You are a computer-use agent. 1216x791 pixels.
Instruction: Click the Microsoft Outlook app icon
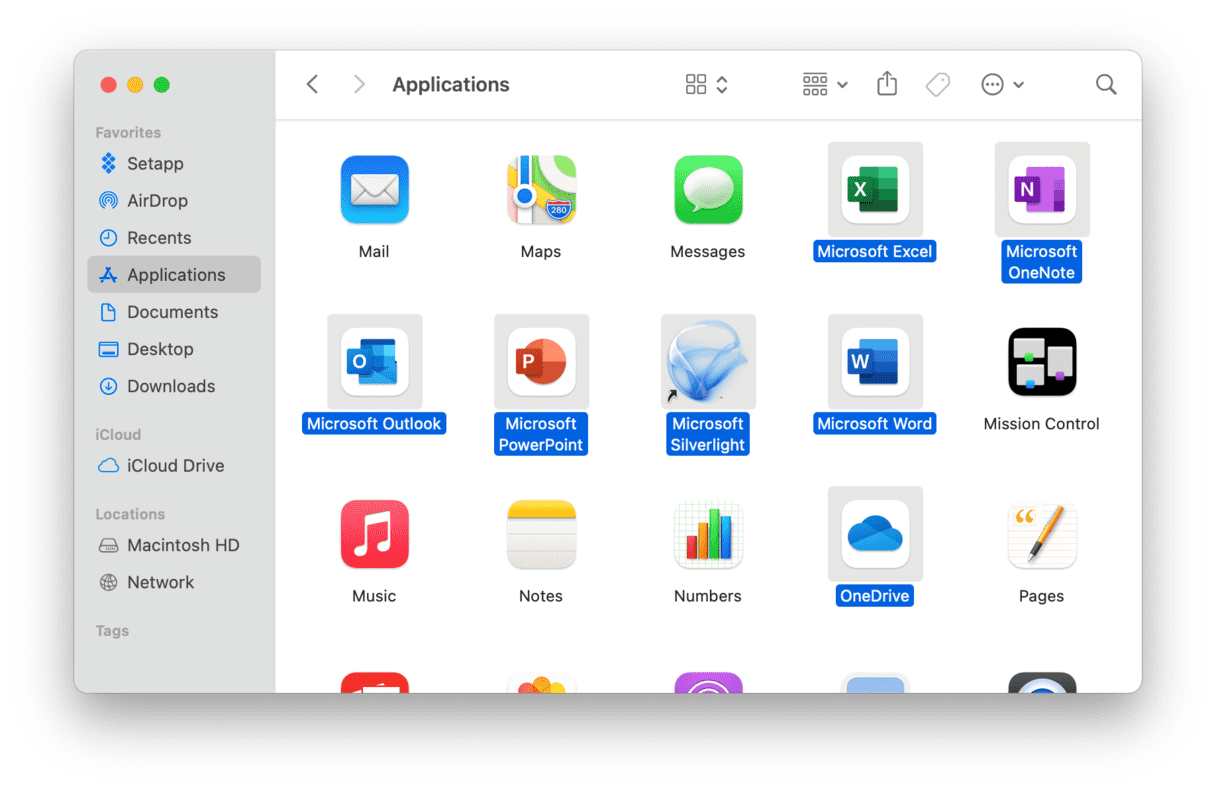coord(374,362)
